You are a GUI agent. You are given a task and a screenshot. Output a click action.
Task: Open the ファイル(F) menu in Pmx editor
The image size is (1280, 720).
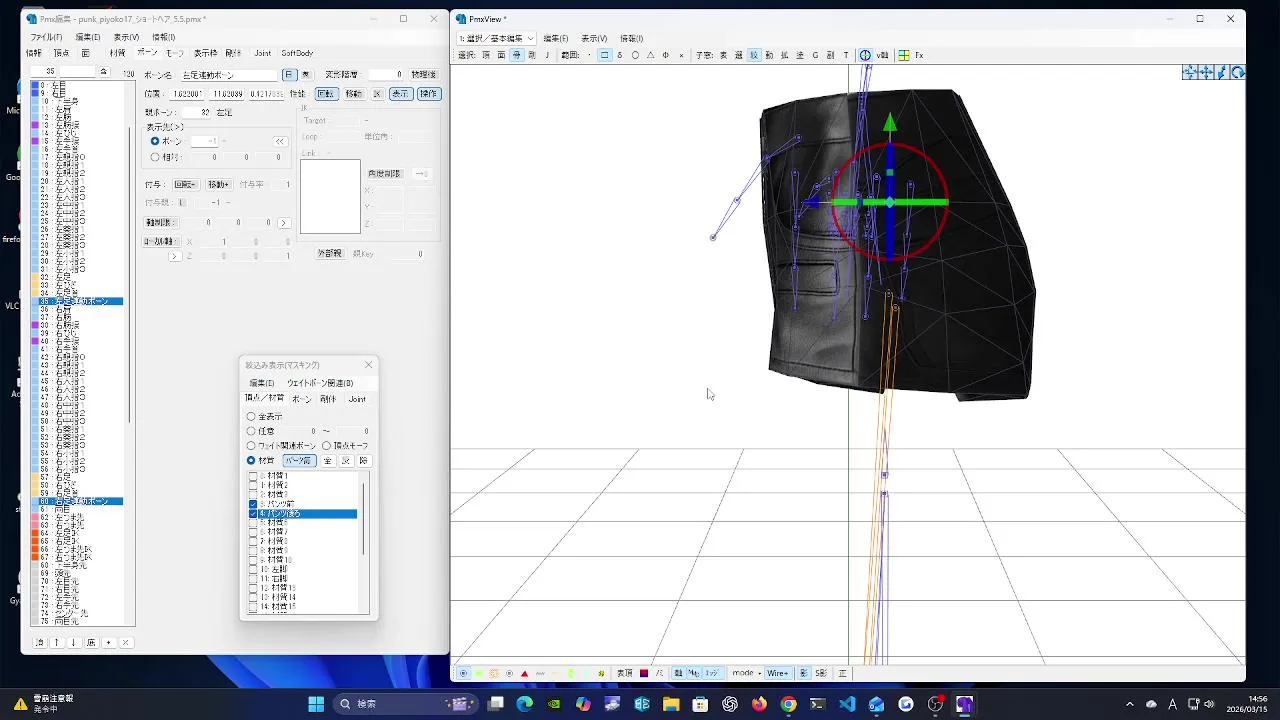(46, 37)
